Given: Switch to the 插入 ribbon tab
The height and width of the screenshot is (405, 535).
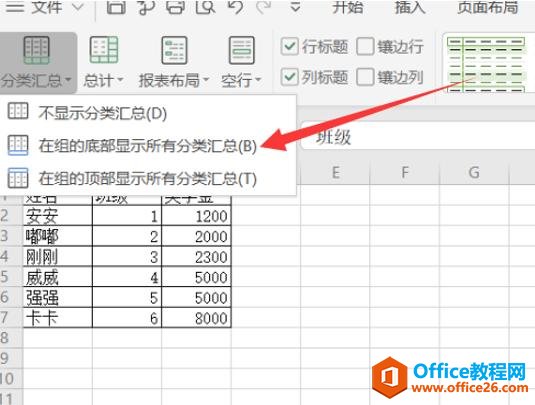Looking at the screenshot, I should 410,7.
